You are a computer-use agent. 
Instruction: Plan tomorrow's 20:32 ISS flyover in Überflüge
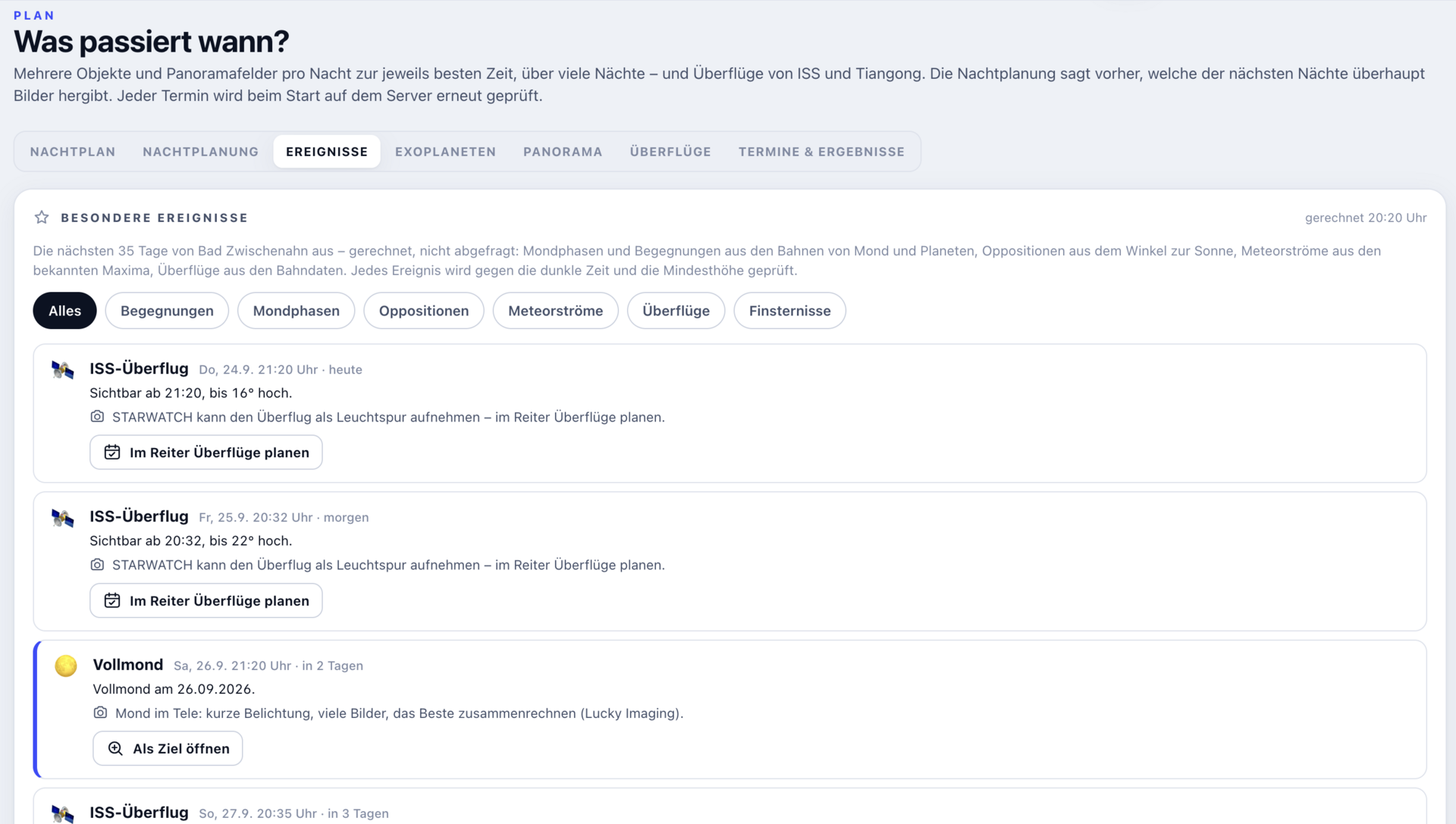(206, 600)
